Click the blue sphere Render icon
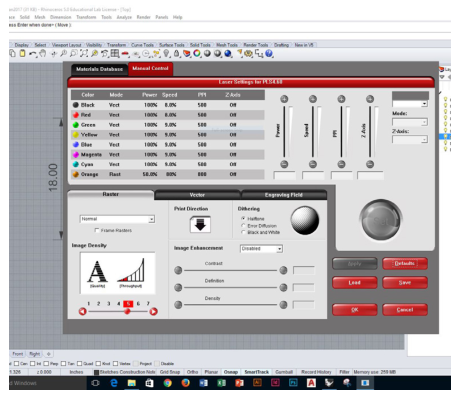Viewport: 459px width, 395px height. tap(228, 53)
